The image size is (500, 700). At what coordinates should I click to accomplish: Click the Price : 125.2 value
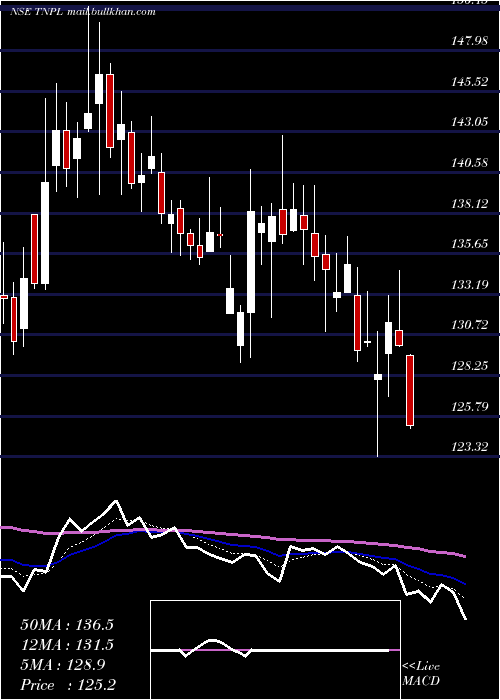pos(68,685)
